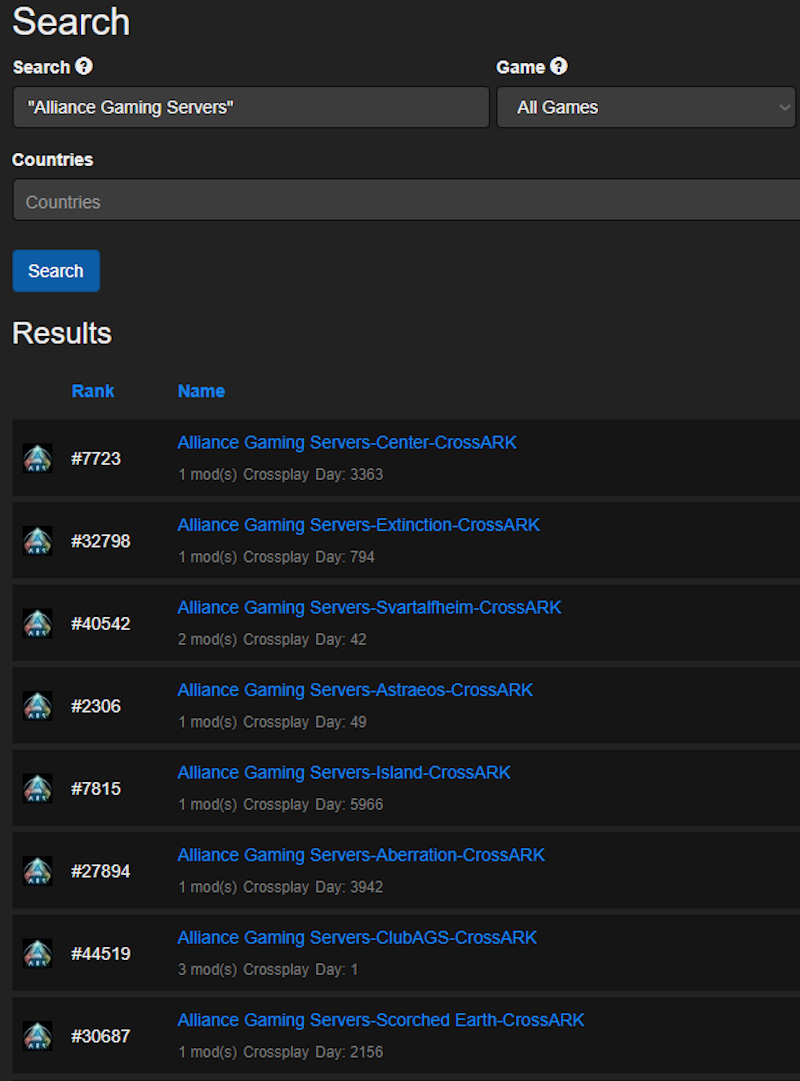Click details text '3 mod(s)'
800x1081 pixels.
pyautogui.click(x=208, y=969)
